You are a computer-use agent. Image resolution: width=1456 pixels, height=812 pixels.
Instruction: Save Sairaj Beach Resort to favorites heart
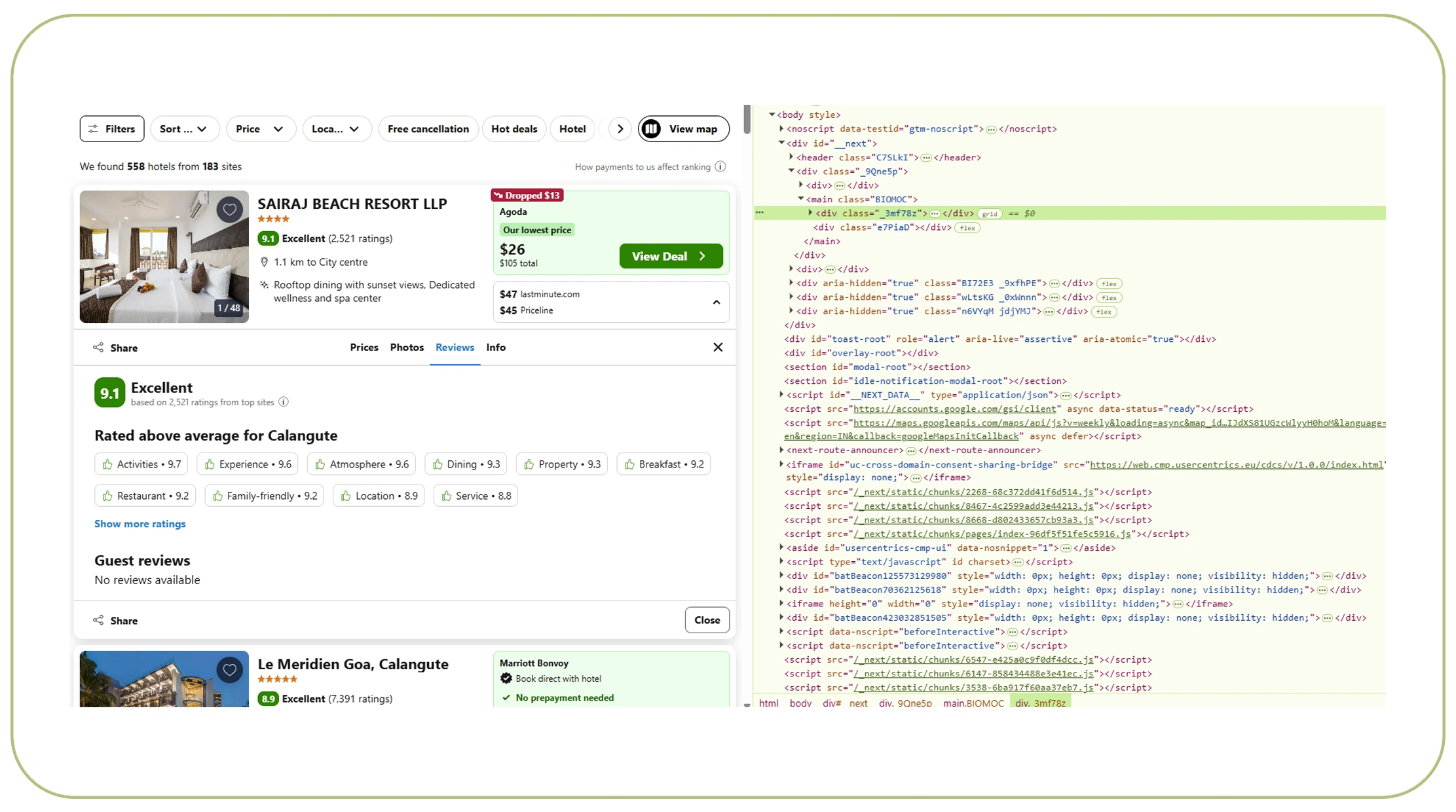pyautogui.click(x=229, y=210)
